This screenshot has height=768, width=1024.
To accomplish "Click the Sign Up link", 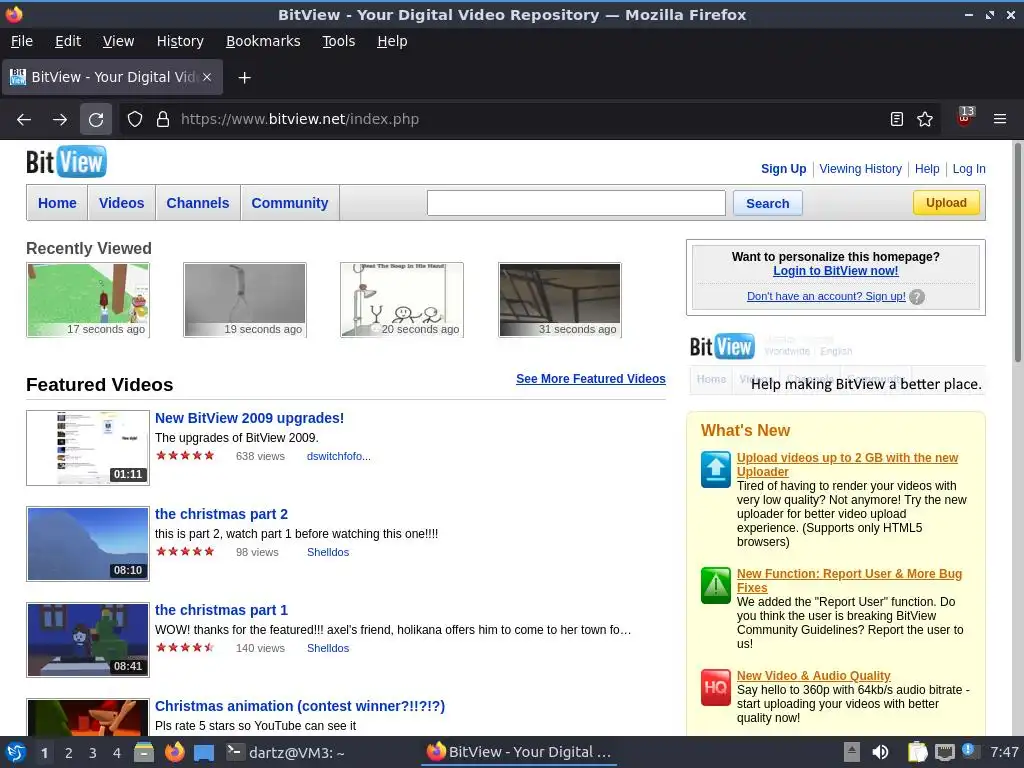I will [783, 169].
